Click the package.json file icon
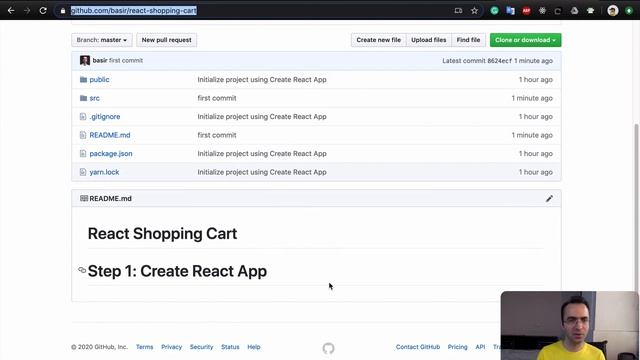Screen dimensions: 640x360 coord(83,153)
